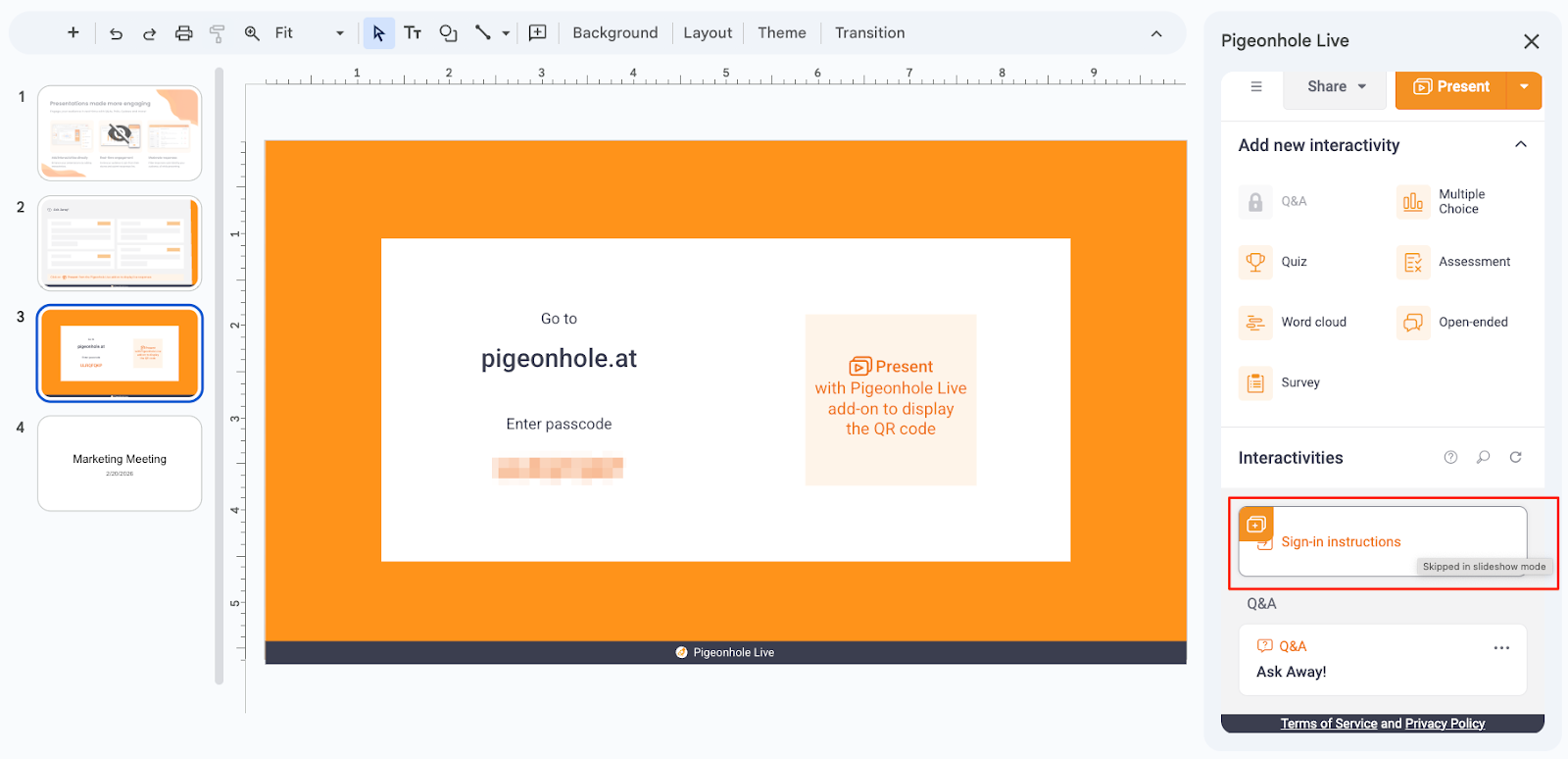
Task: Open the Background menu item
Action: [x=614, y=33]
